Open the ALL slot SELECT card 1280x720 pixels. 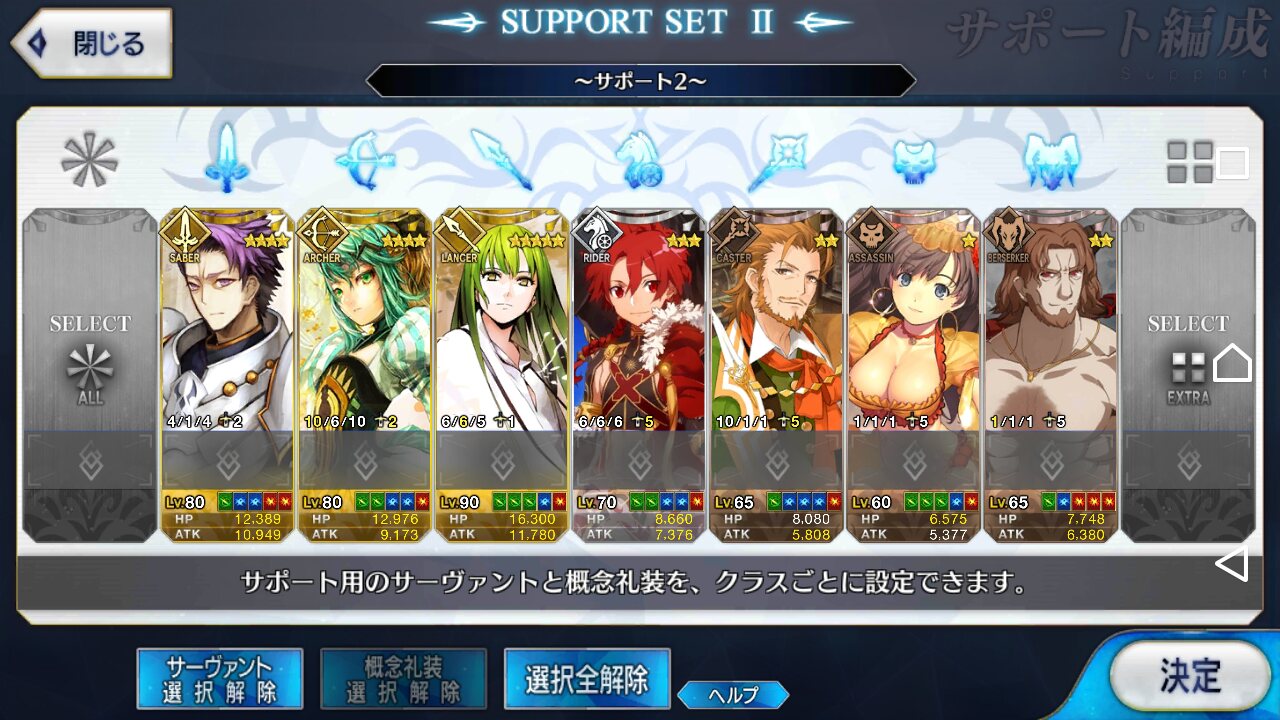pyautogui.click(x=90, y=375)
